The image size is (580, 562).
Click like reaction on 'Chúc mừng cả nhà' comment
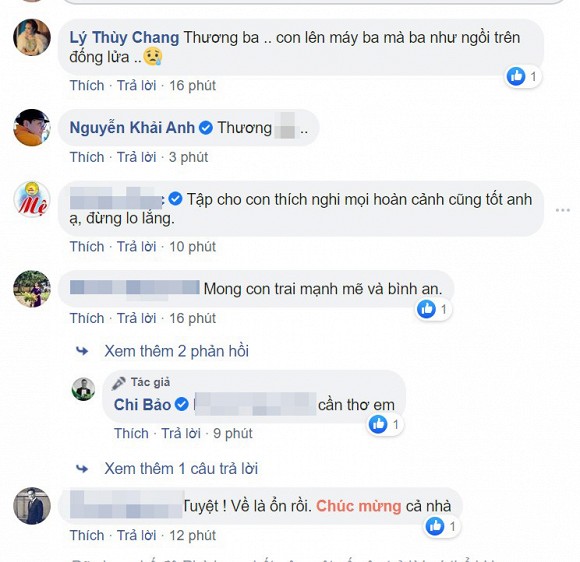point(435,526)
